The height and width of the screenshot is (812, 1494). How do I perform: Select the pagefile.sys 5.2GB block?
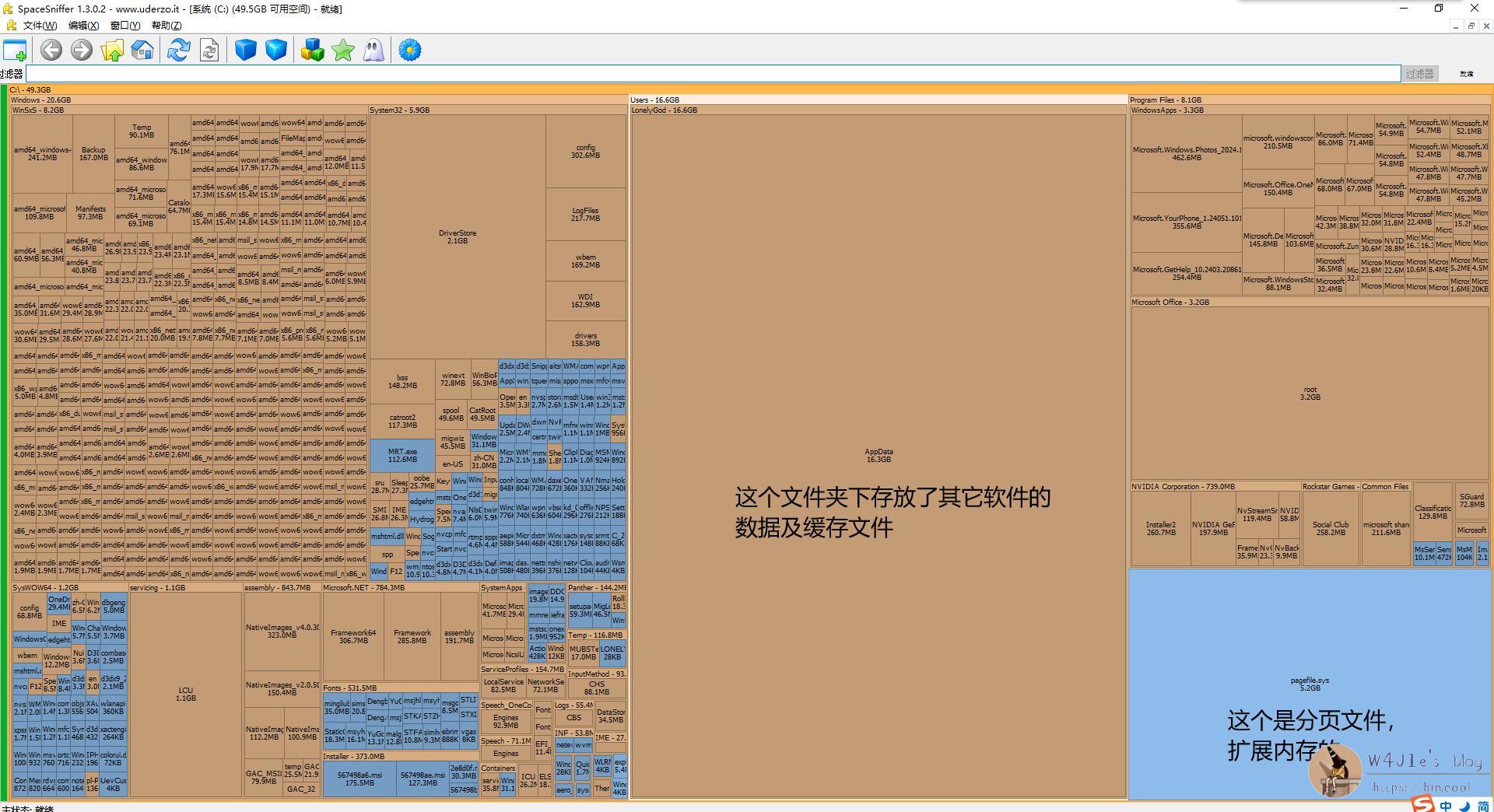point(1310,684)
